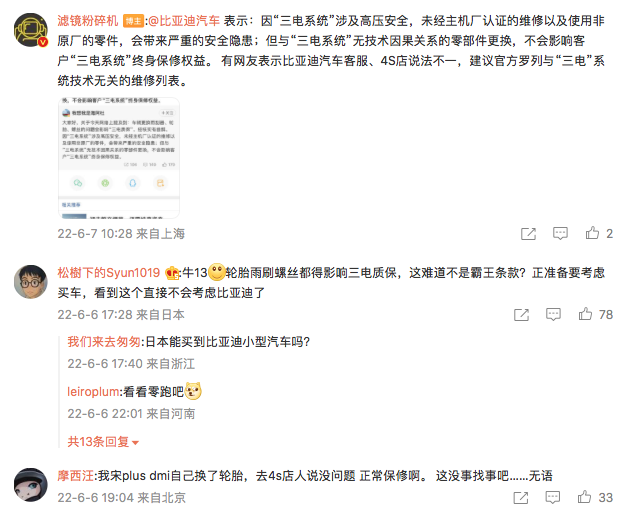Enlarge the attached screenshot thumbnail
This screenshot has height=509, width=626.
[119, 158]
